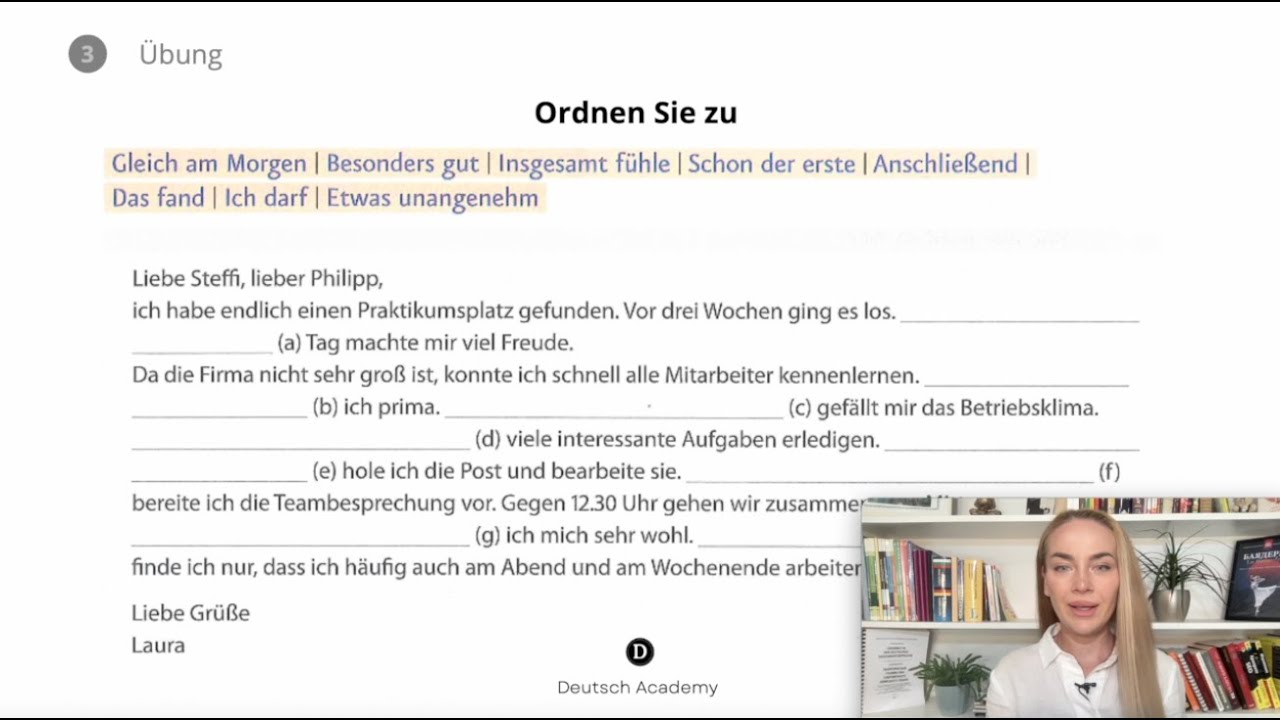
Task: Click the 'Deutsch Academy' caption
Action: click(638, 688)
